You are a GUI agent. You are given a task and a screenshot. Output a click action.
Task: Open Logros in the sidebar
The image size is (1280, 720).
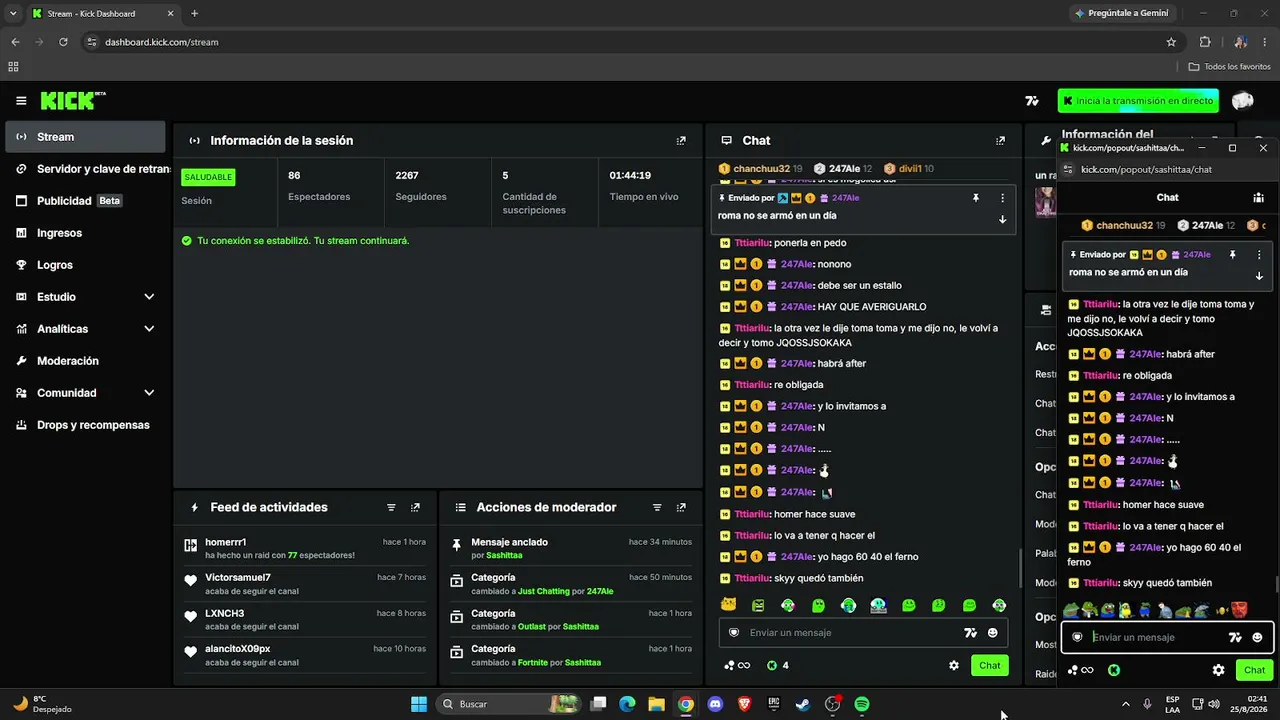tap(85, 265)
